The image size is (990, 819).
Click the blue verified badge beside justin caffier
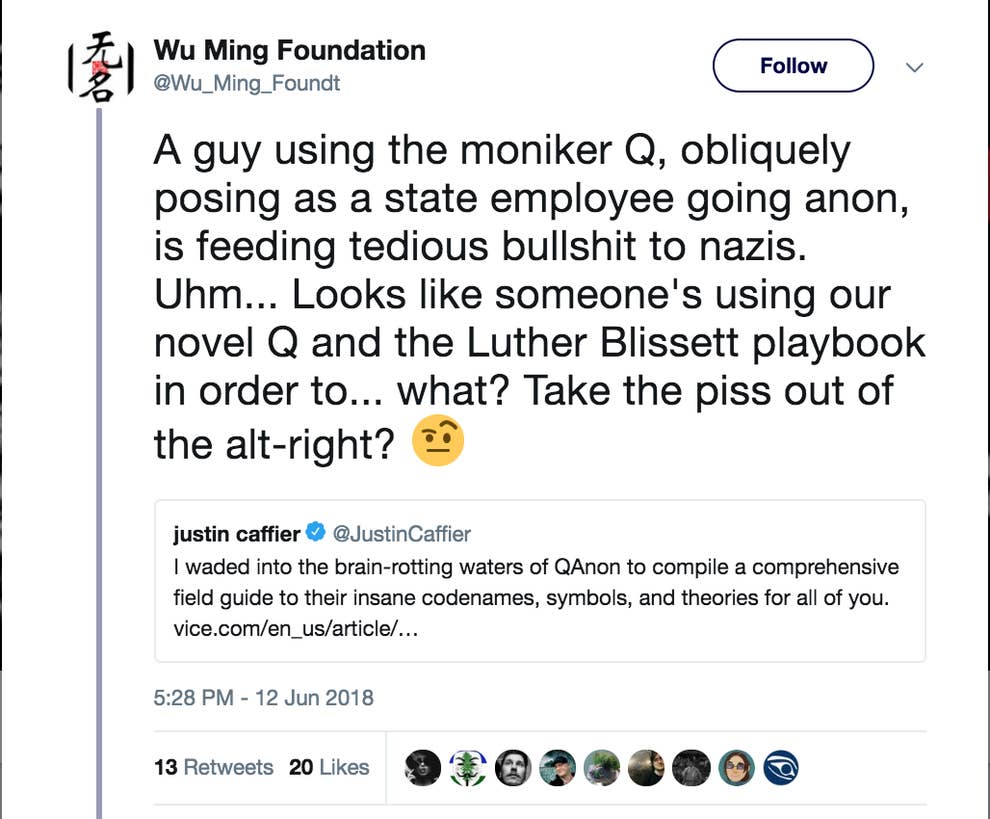click(x=315, y=533)
